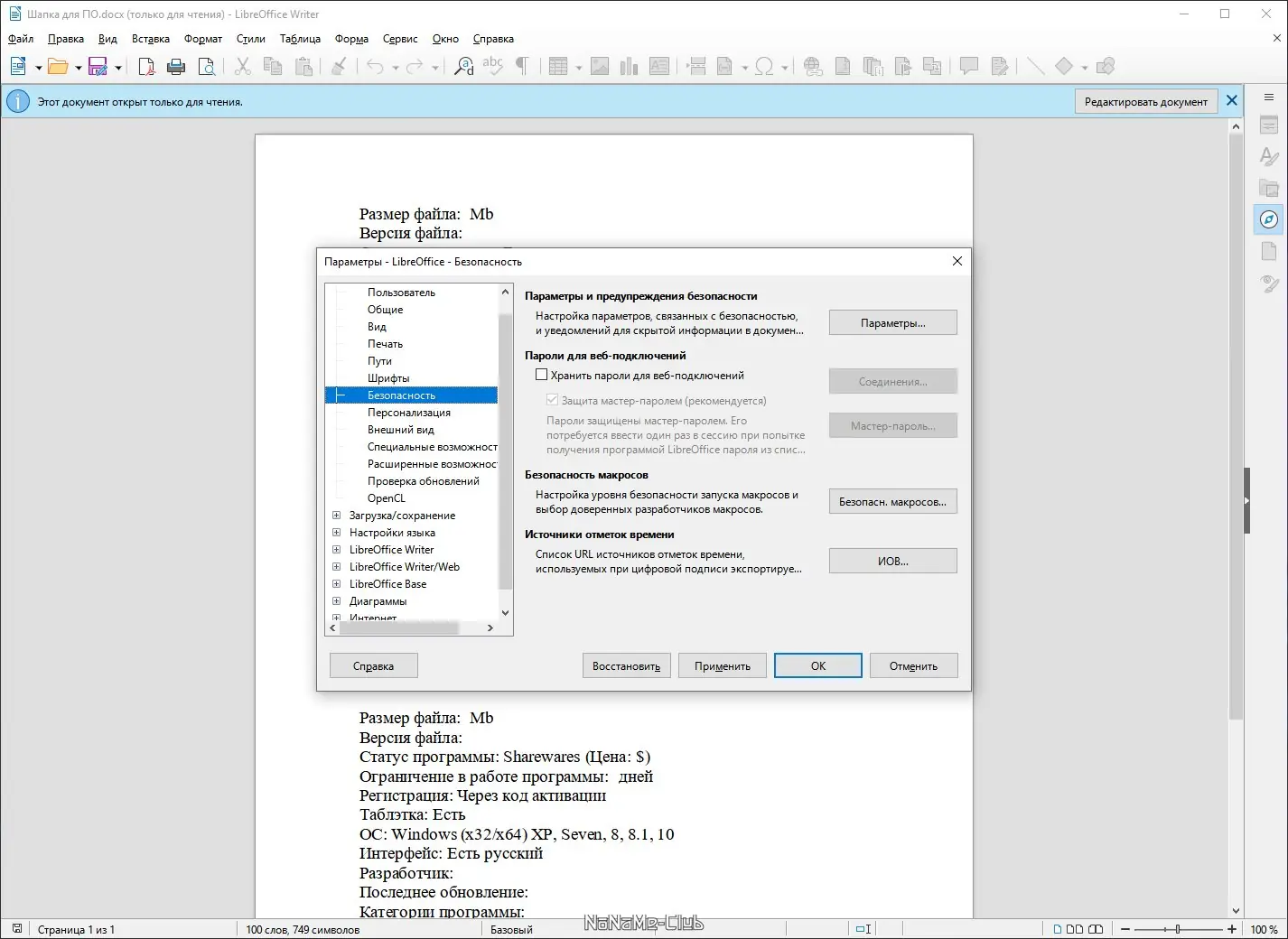Select Персонализация in the options tree
Image resolution: width=1288 pixels, height=939 pixels.
(x=409, y=413)
